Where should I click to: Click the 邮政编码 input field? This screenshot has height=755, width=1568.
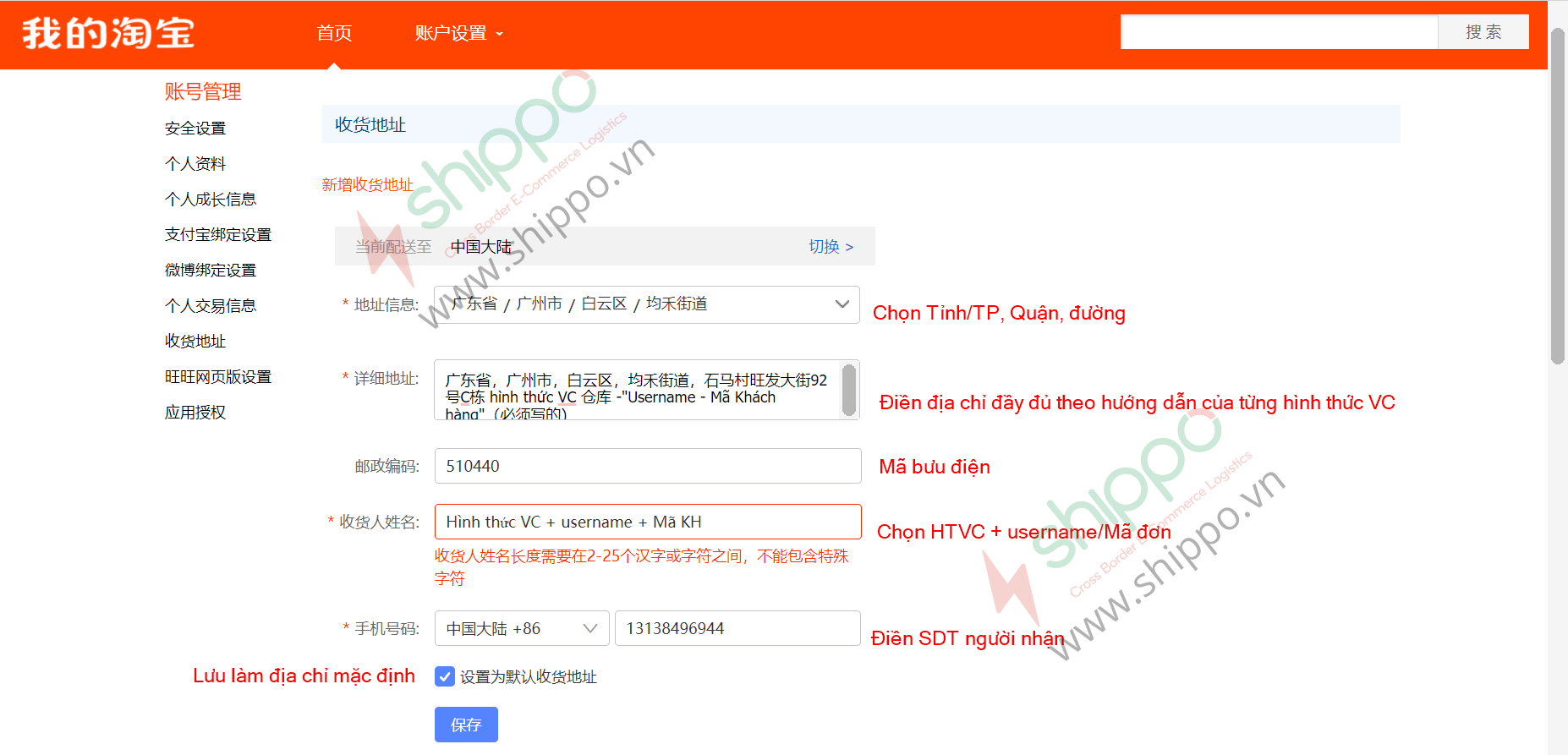648,466
